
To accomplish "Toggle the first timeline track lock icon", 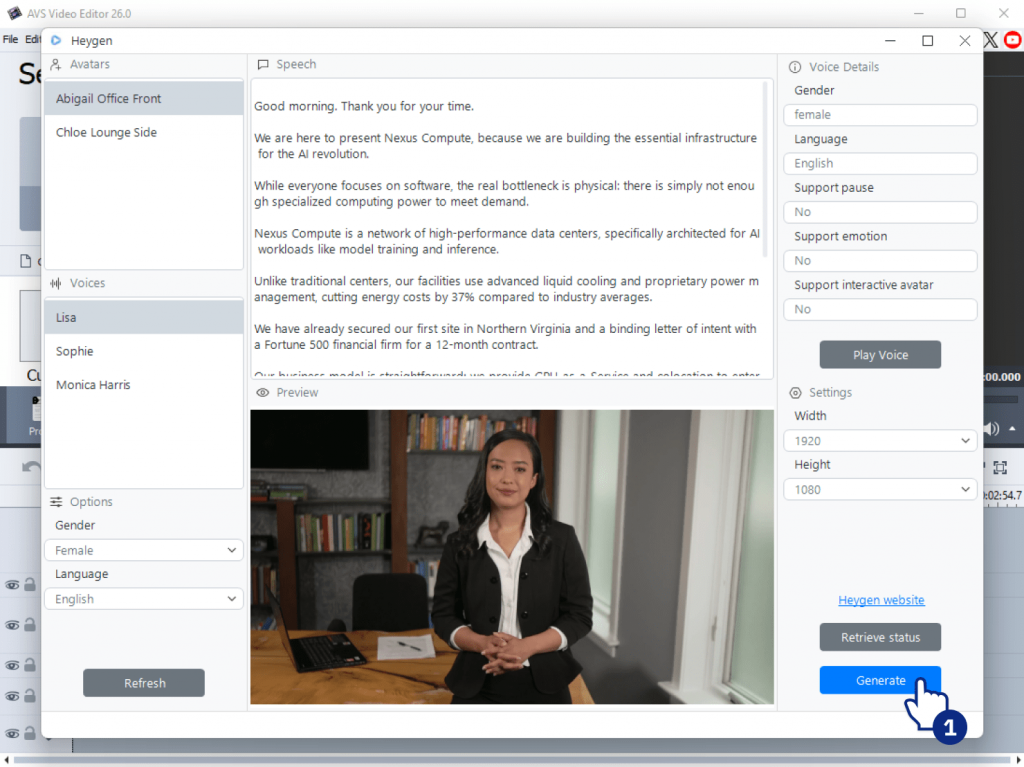I will coord(30,584).
